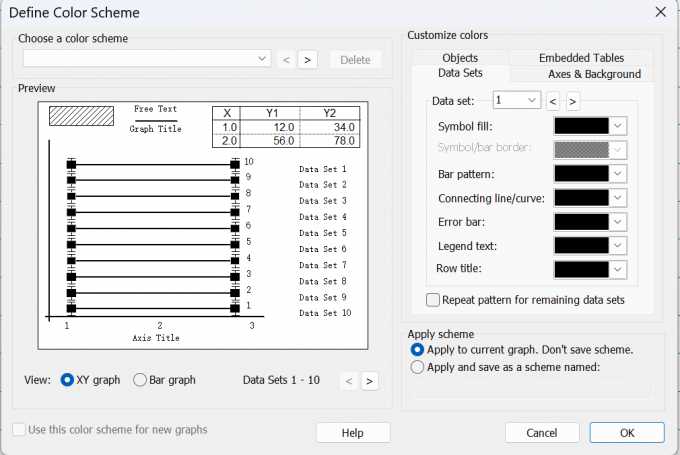Click the Row title color swatch
Image resolution: width=680 pixels, height=455 pixels.
[582, 270]
